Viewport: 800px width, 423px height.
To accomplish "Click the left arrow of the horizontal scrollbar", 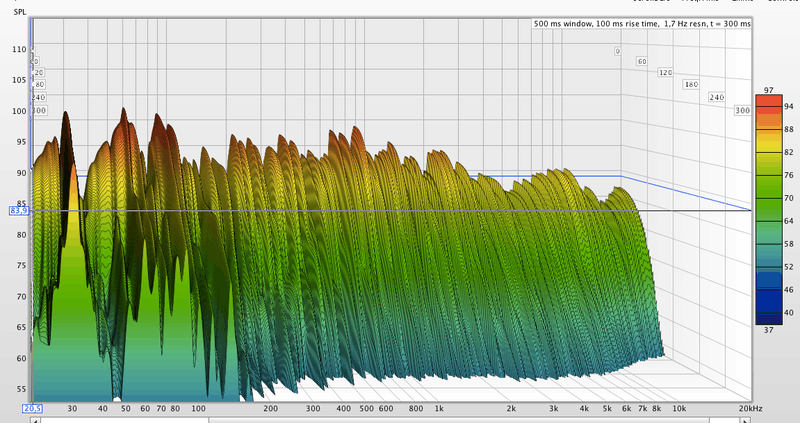I will (x=35, y=421).
